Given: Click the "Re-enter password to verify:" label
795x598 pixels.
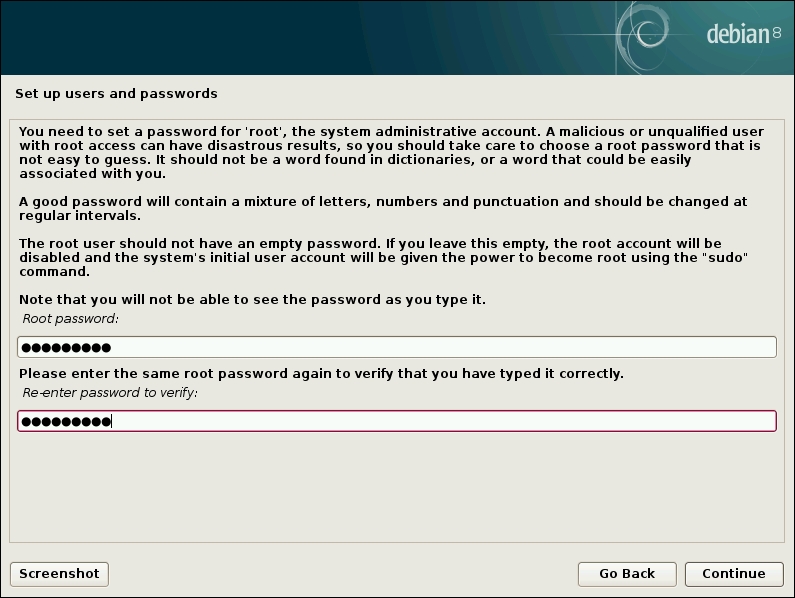Looking at the screenshot, I should click(110, 393).
